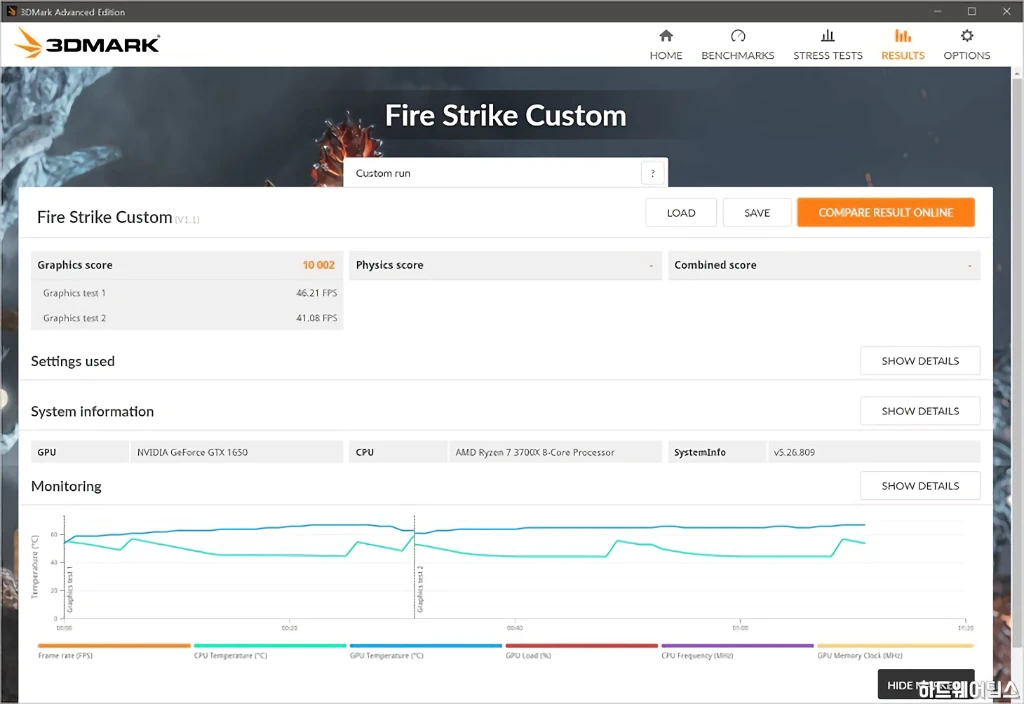
Task: Minimize the 3DMark window
Action: [x=938, y=11]
